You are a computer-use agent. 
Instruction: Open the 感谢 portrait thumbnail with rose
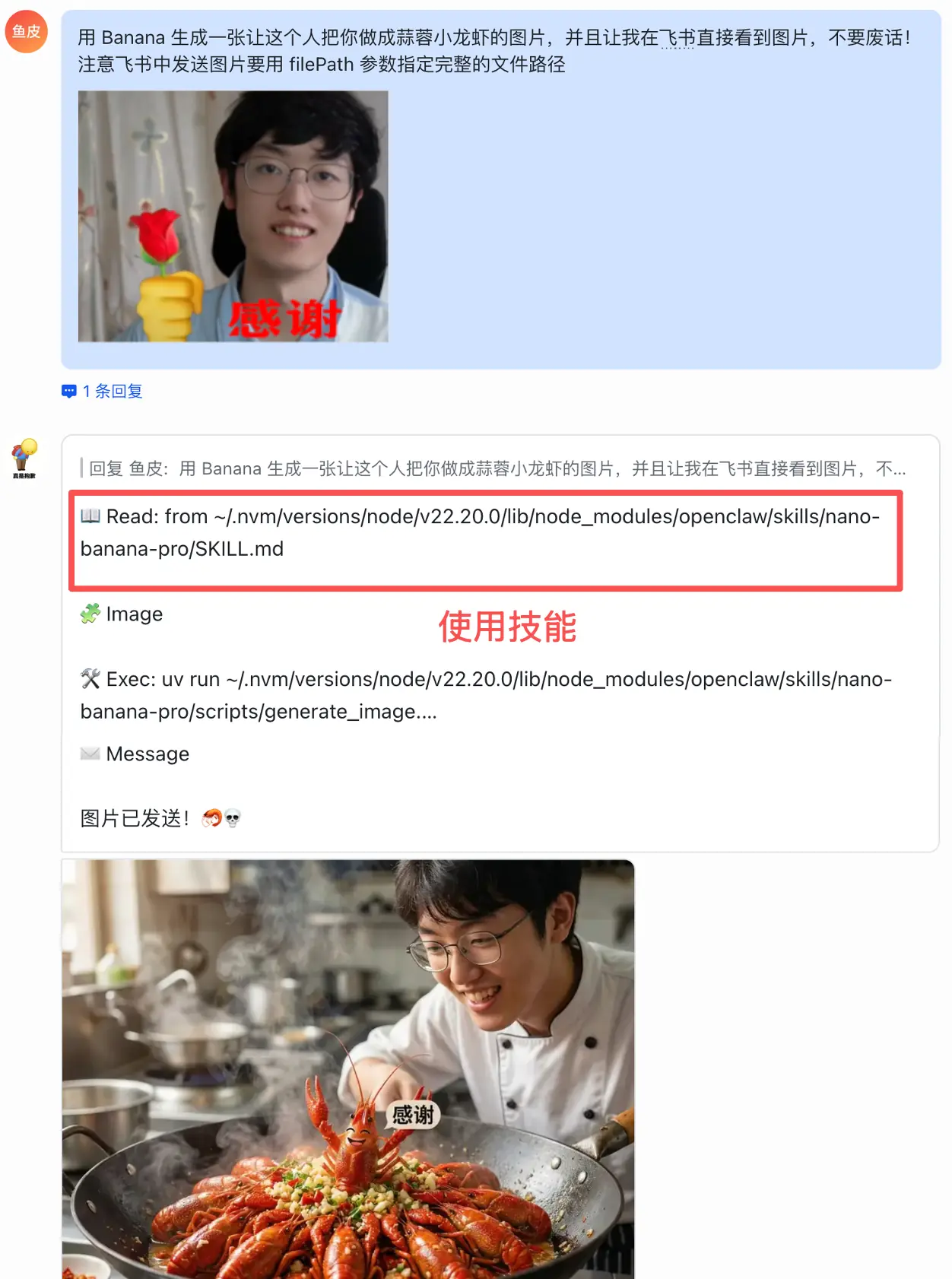(233, 217)
